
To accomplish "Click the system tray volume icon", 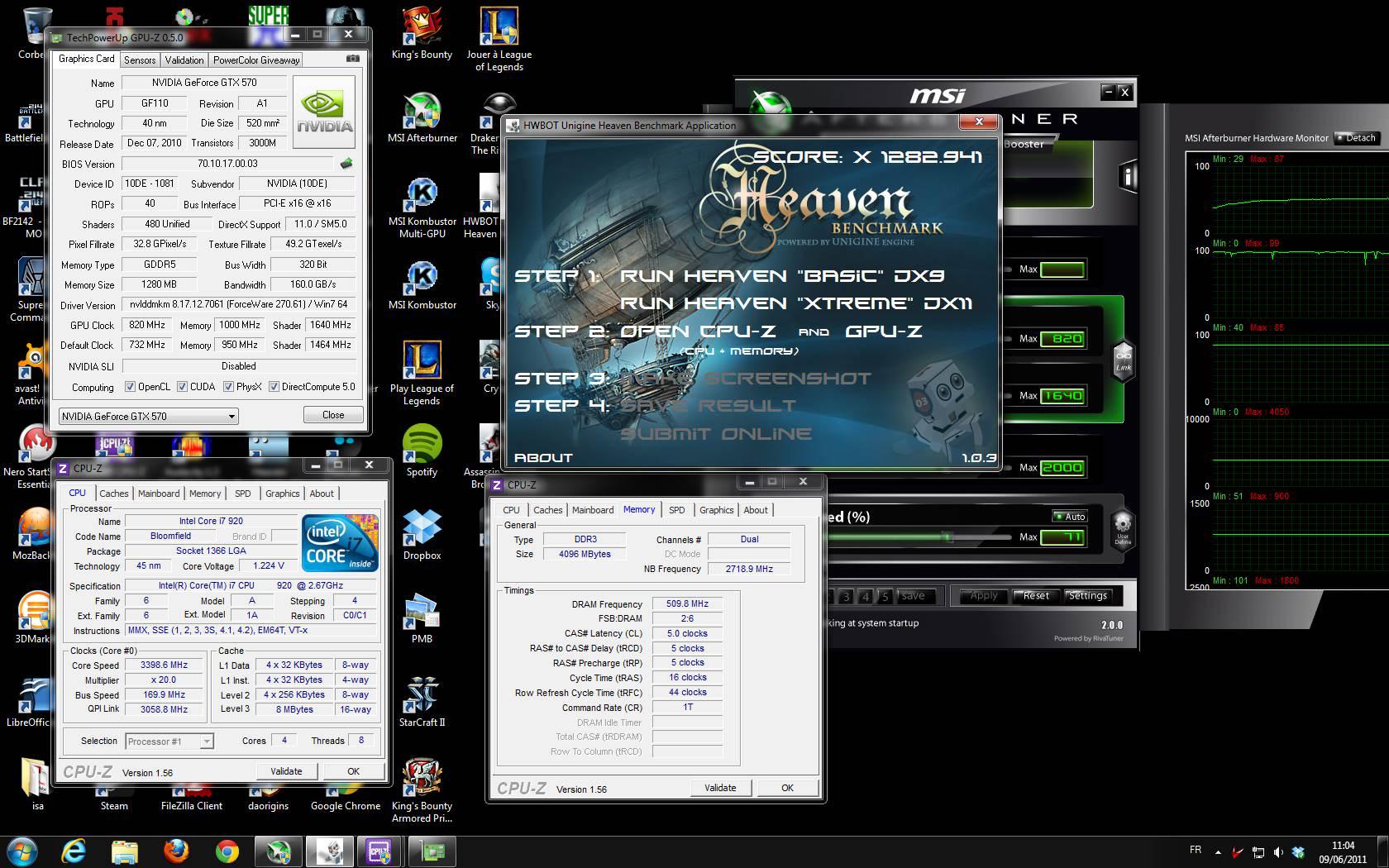I will (1278, 851).
